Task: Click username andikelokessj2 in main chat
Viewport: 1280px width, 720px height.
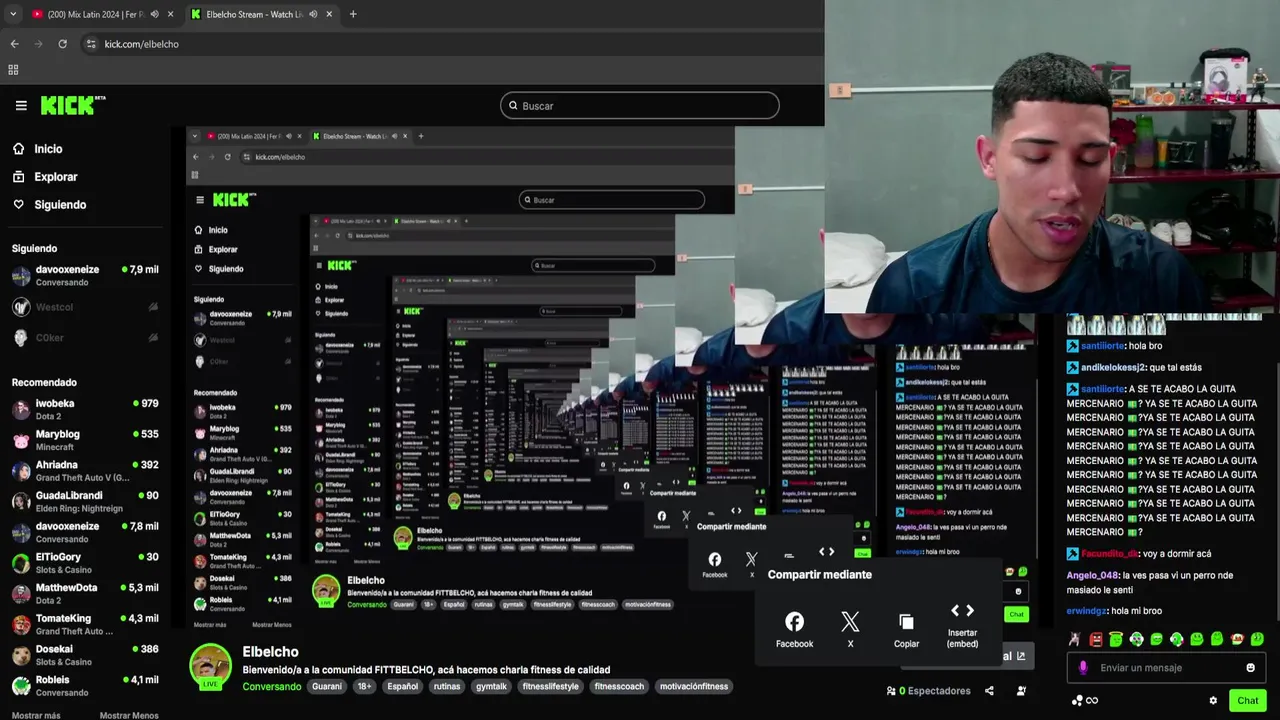Action: [1113, 367]
